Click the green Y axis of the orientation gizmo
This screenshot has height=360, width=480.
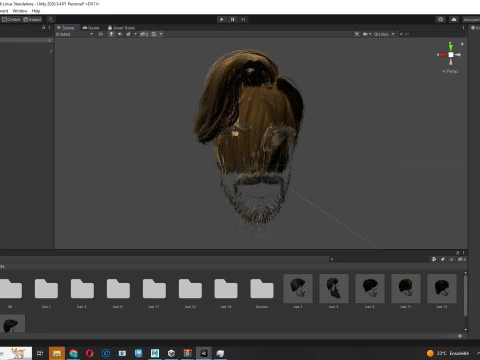pyautogui.click(x=451, y=47)
